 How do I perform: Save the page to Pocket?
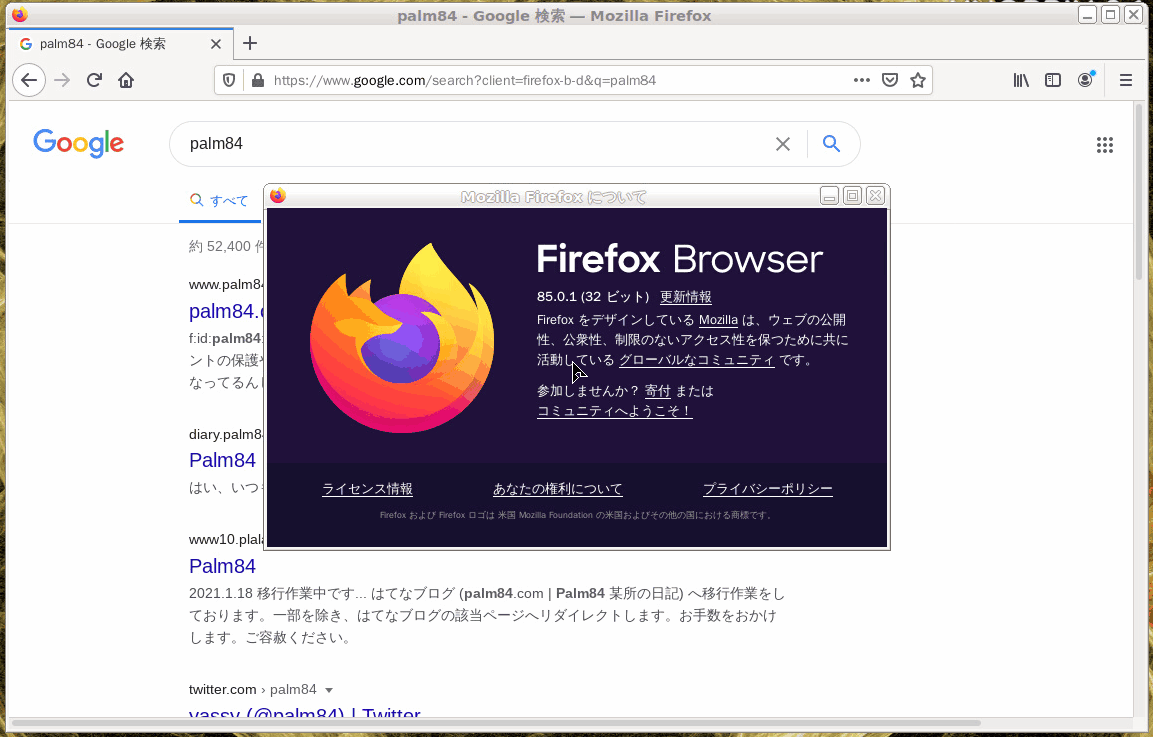(x=890, y=80)
